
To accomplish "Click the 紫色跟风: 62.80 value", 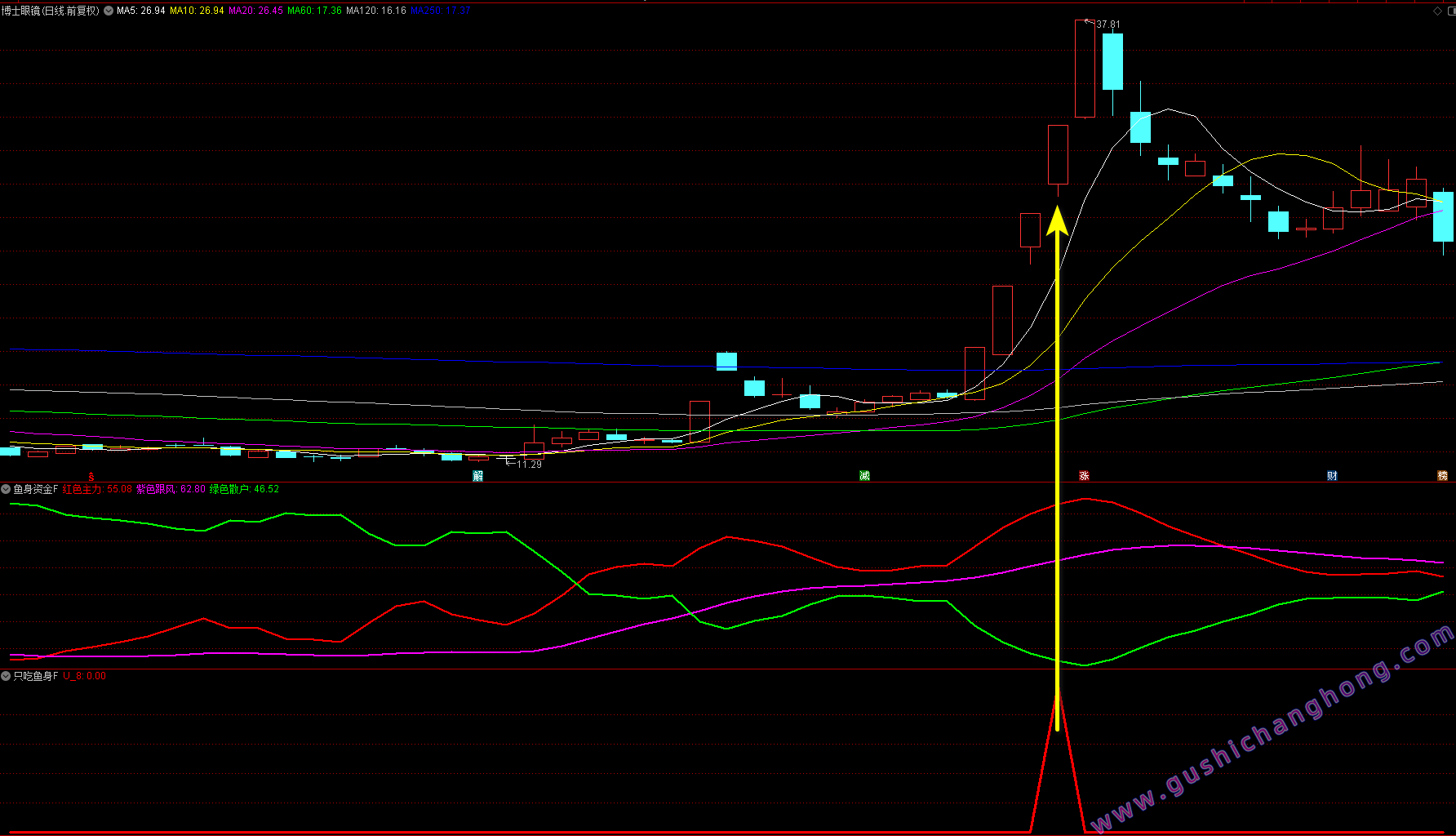I will 171,489.
